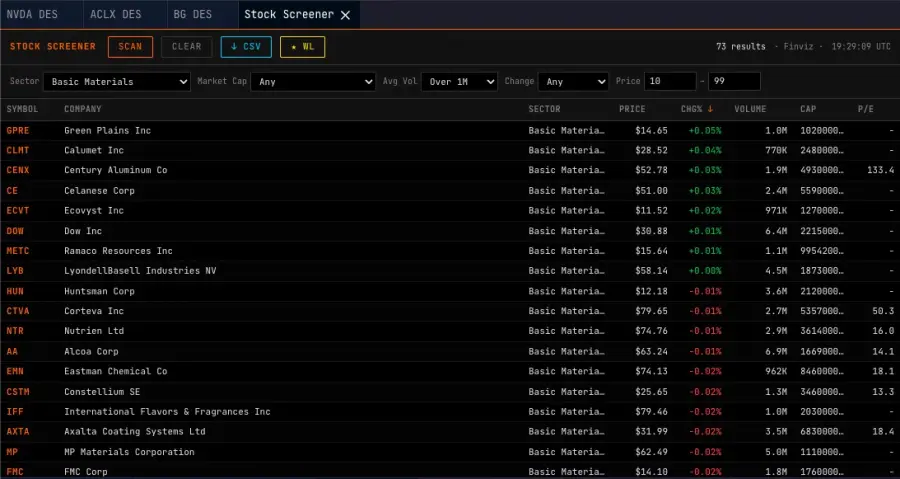900x479 pixels.
Task: Click the CENX ticker symbol
Action: [x=18, y=170]
